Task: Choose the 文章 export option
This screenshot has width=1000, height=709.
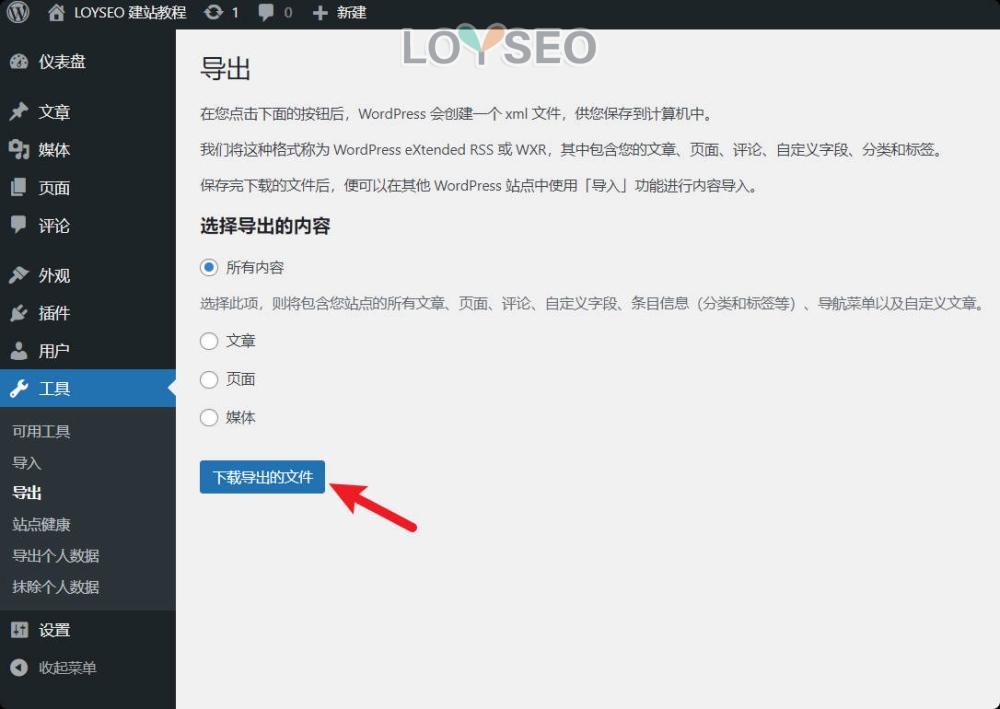Action: pyautogui.click(x=209, y=341)
